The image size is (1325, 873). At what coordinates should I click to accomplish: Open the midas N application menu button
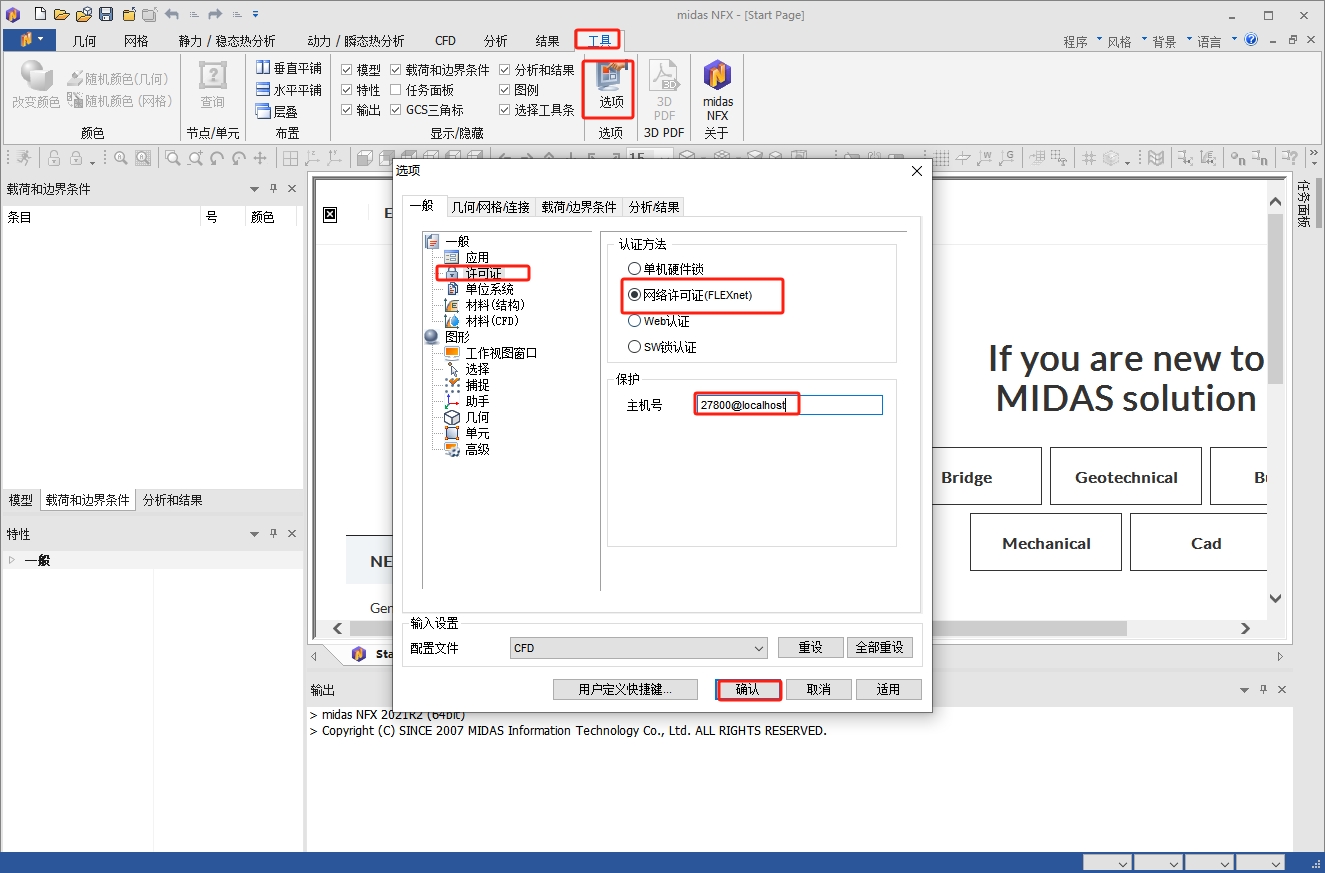[30, 40]
